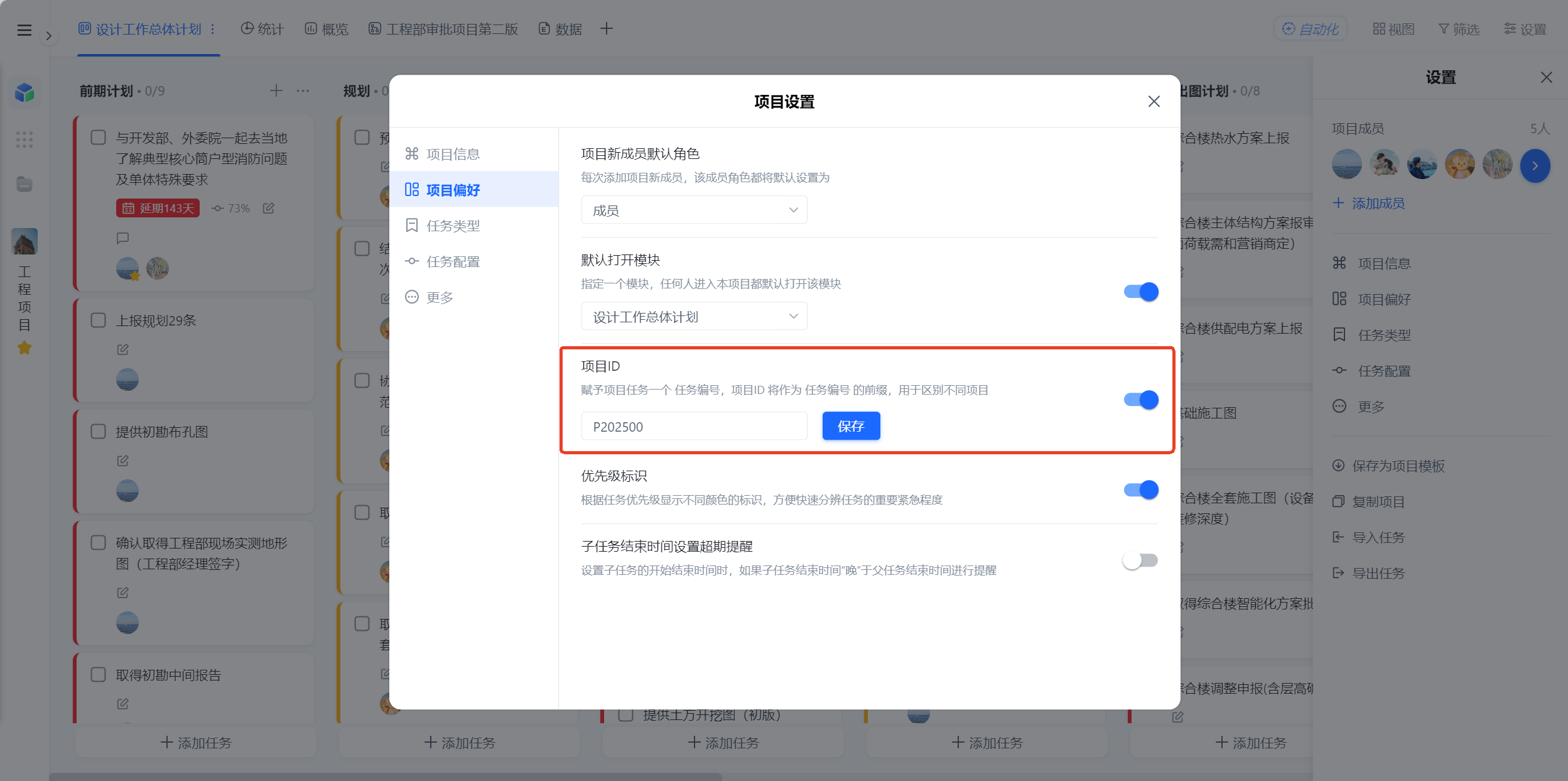Switch to the 统计 tab
Screen dimensions: 1568x781
[x=262, y=29]
